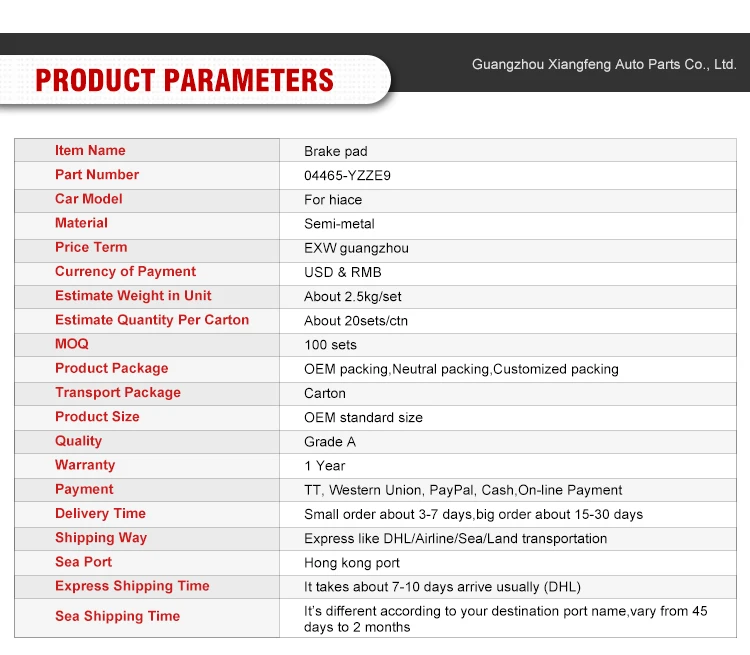The height and width of the screenshot is (655, 750).
Task: Click the OEM standard size value
Action: (x=363, y=418)
